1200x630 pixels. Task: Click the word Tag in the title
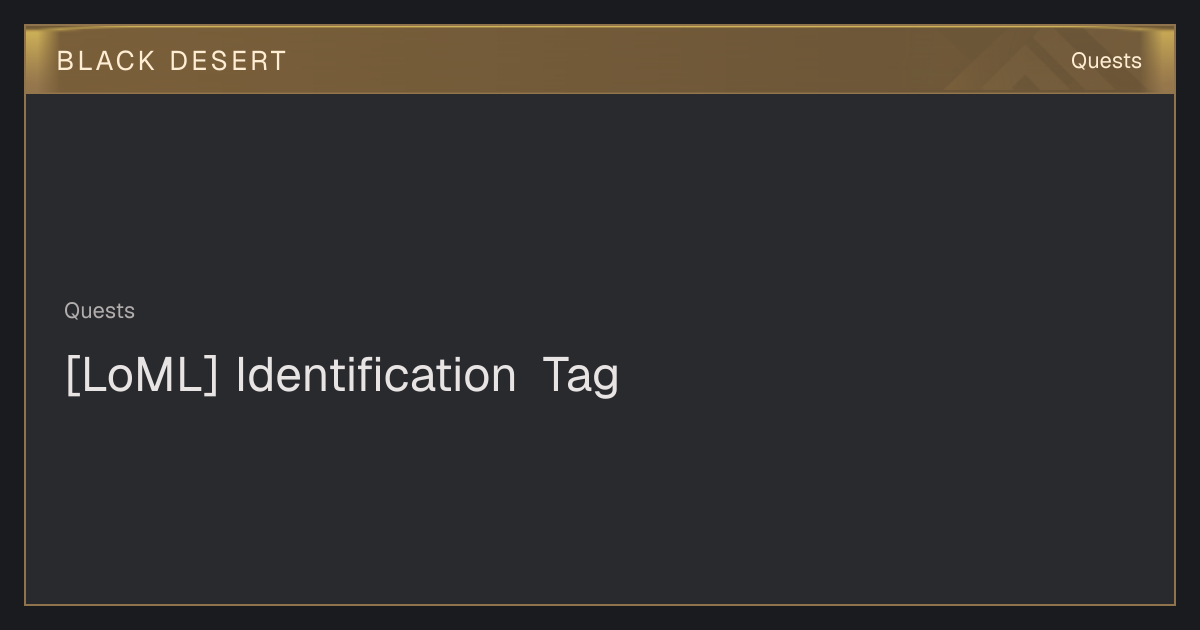coord(581,377)
